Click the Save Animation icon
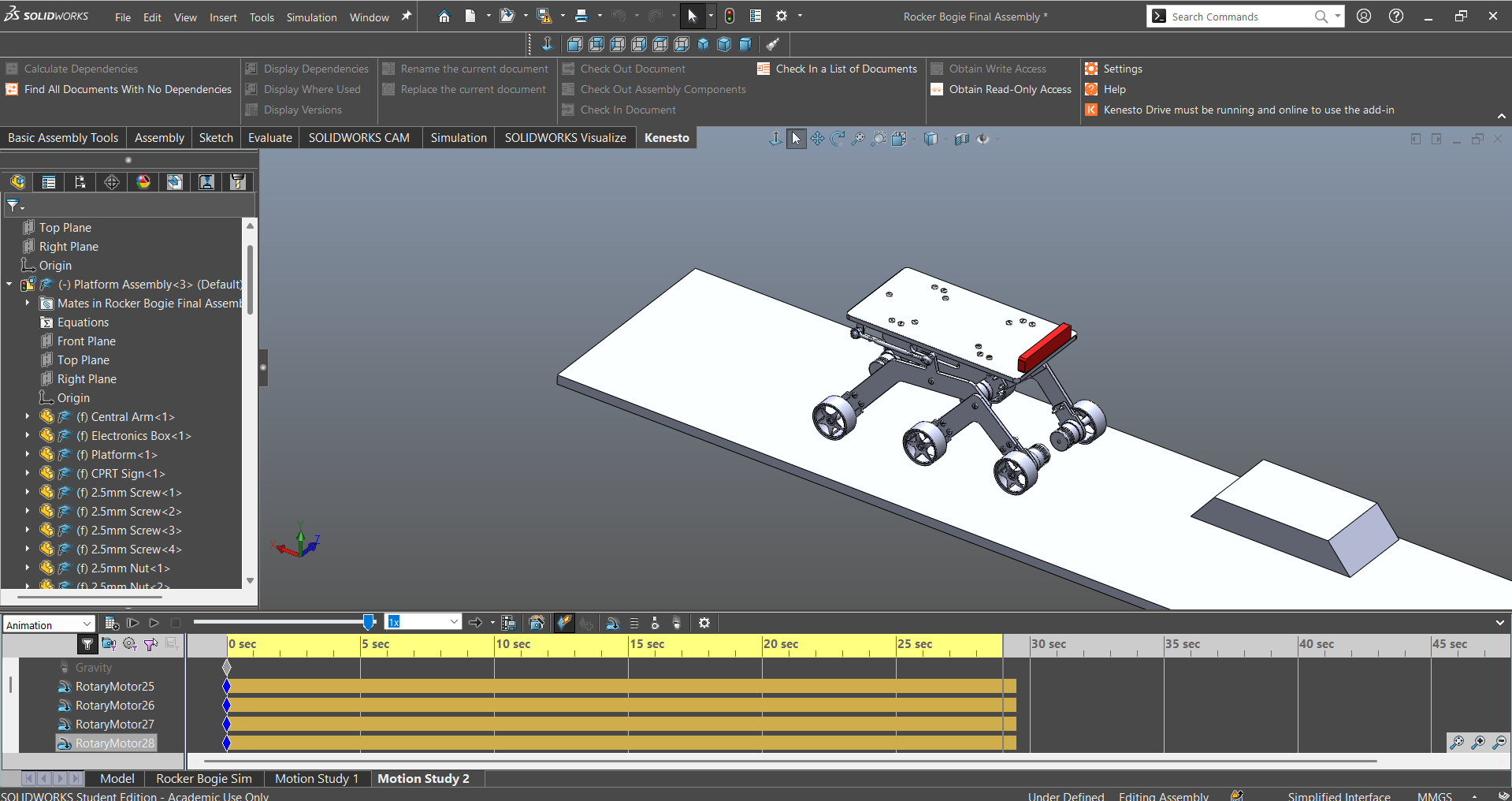1512x801 pixels. [x=509, y=624]
